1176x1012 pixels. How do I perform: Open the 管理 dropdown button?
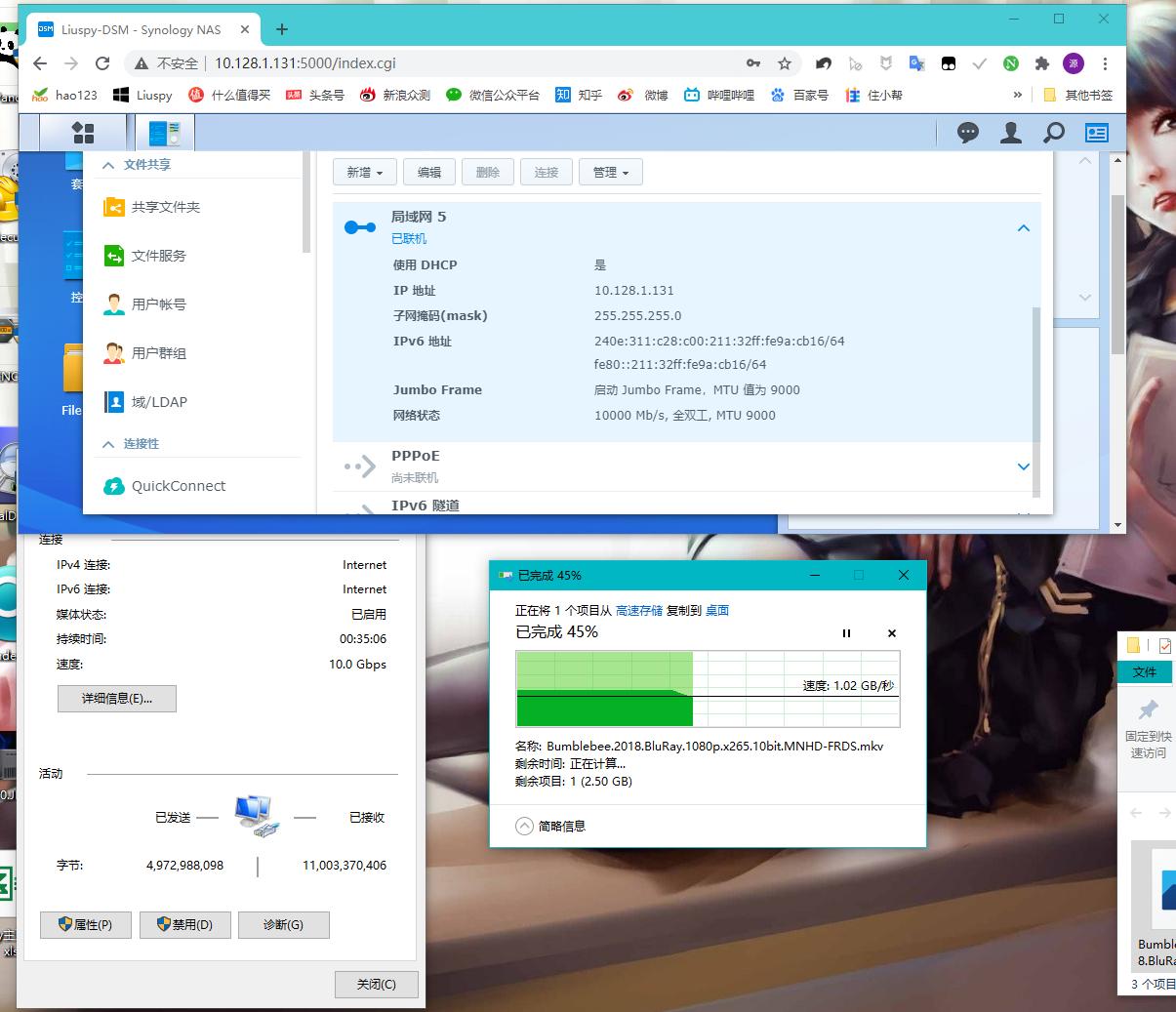pyautogui.click(x=610, y=173)
